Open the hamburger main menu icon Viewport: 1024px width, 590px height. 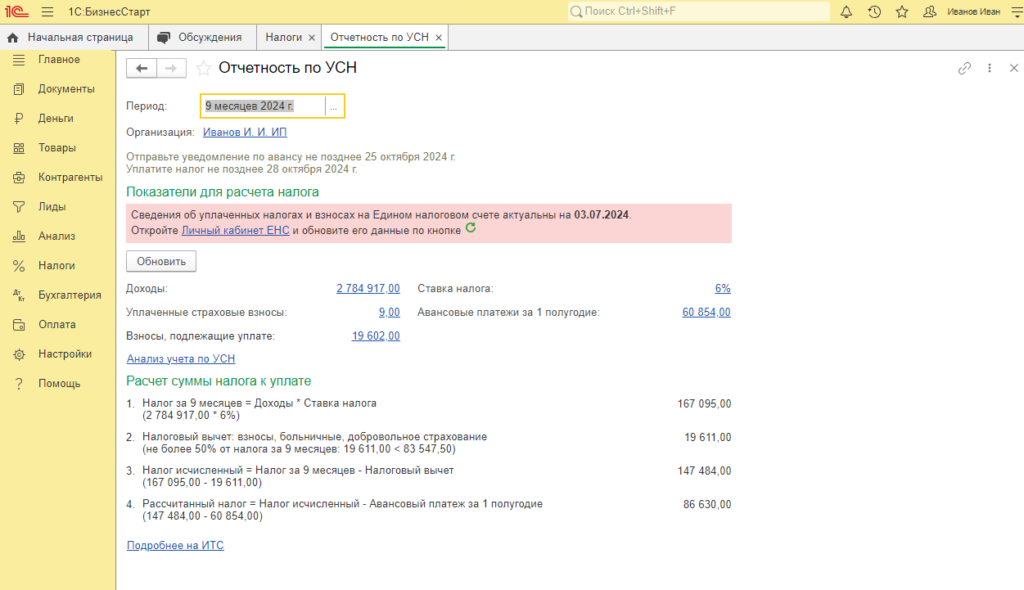pyautogui.click(x=48, y=12)
